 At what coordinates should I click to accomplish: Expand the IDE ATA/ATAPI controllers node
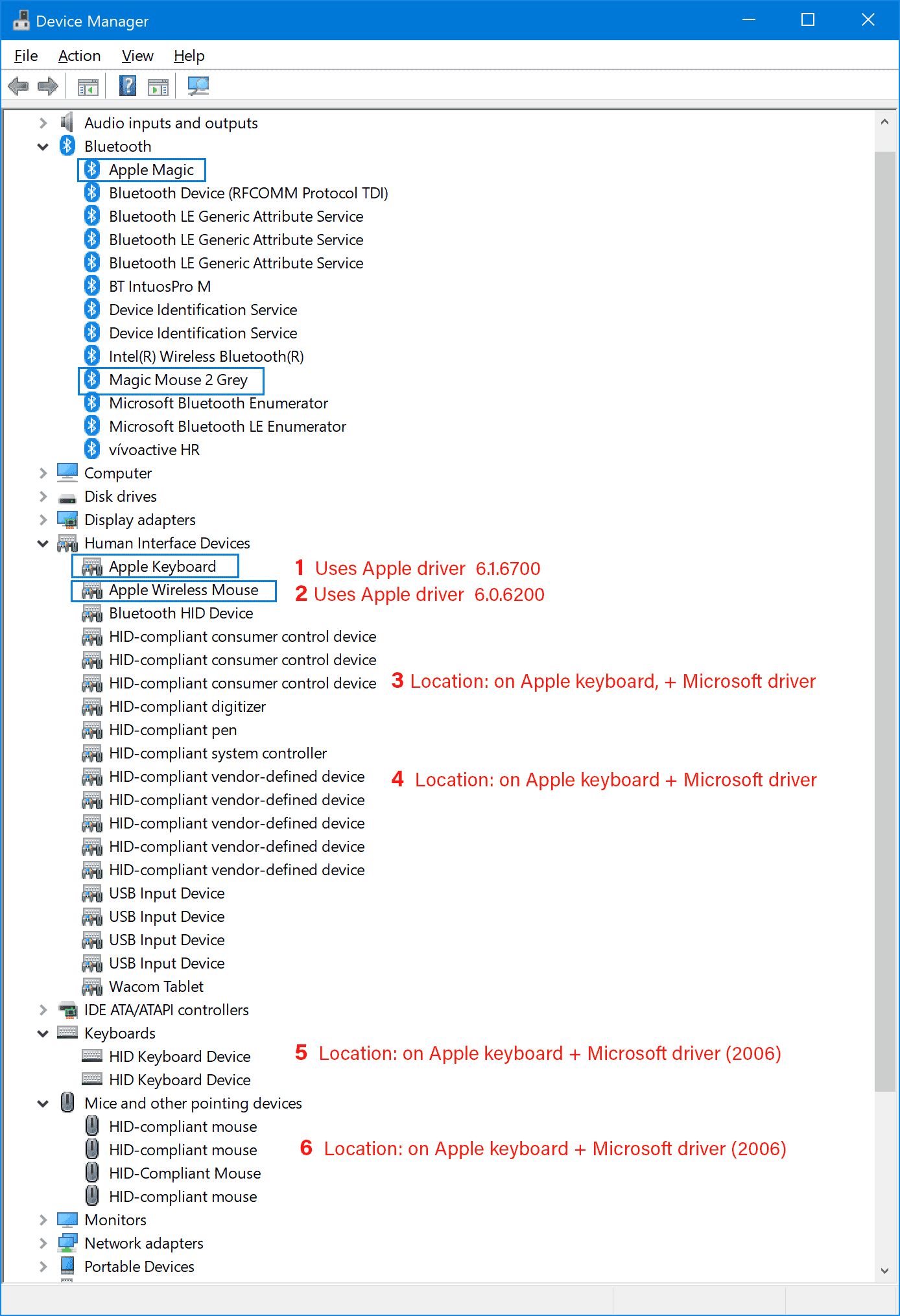coord(43,1010)
